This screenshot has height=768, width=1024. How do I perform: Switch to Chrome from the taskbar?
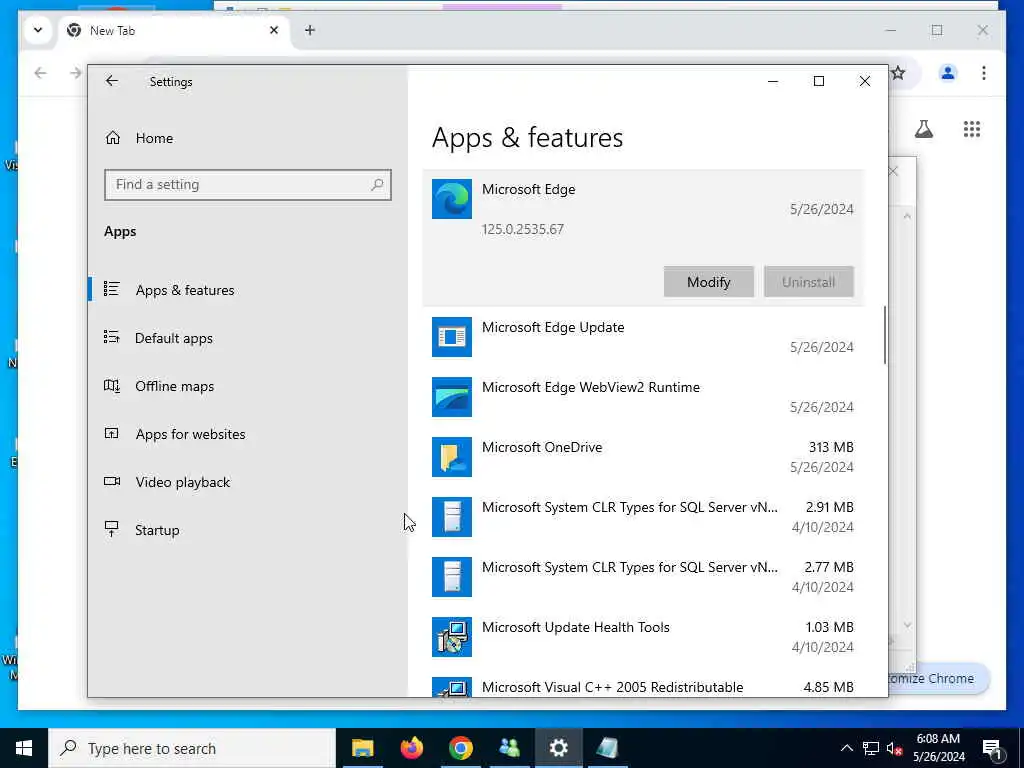pyautogui.click(x=460, y=748)
